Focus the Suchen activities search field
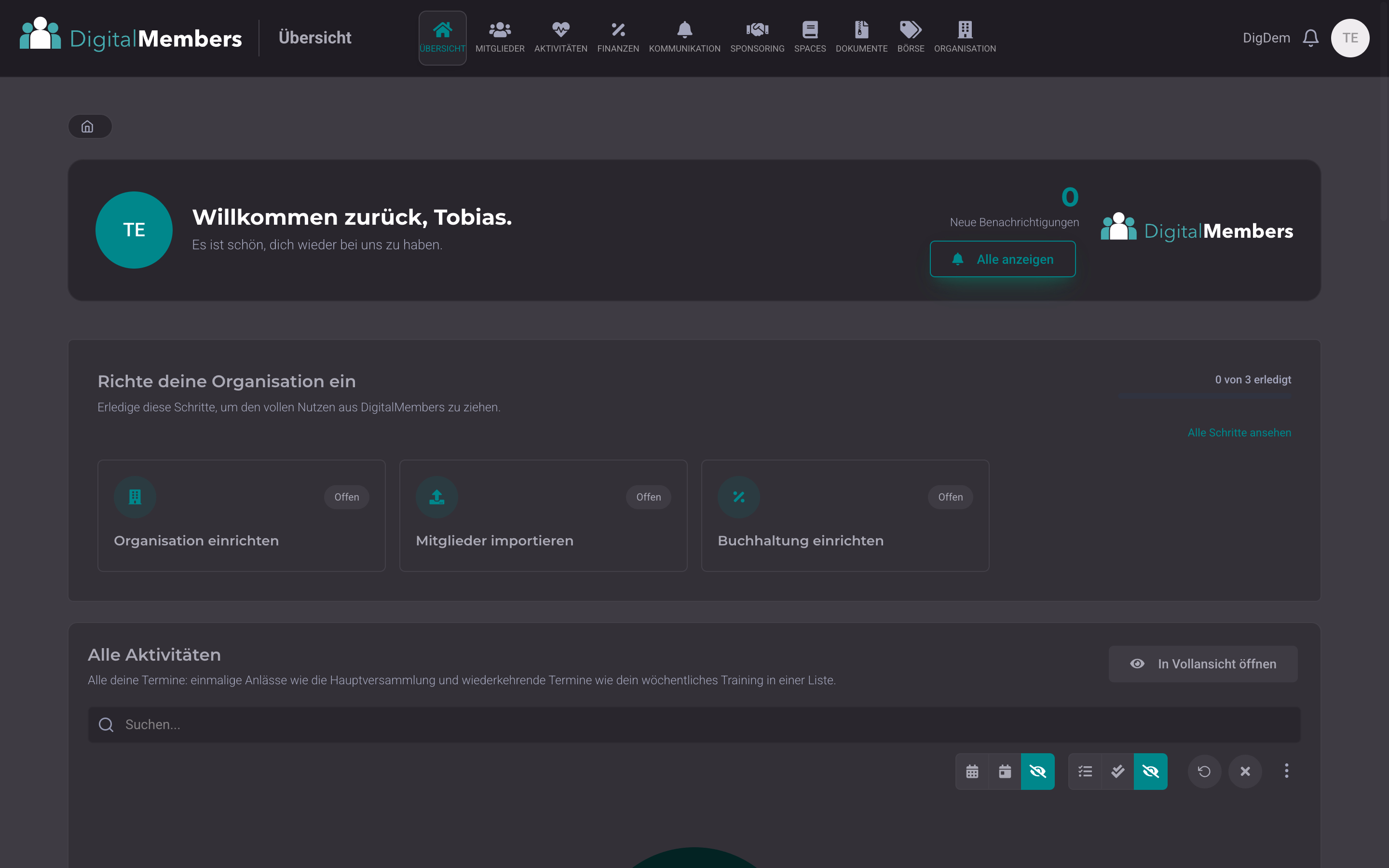 [x=694, y=724]
